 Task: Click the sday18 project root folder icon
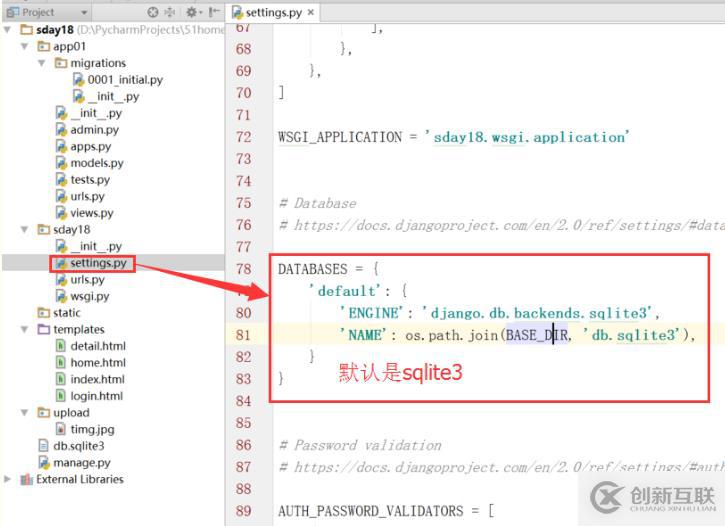coord(26,30)
